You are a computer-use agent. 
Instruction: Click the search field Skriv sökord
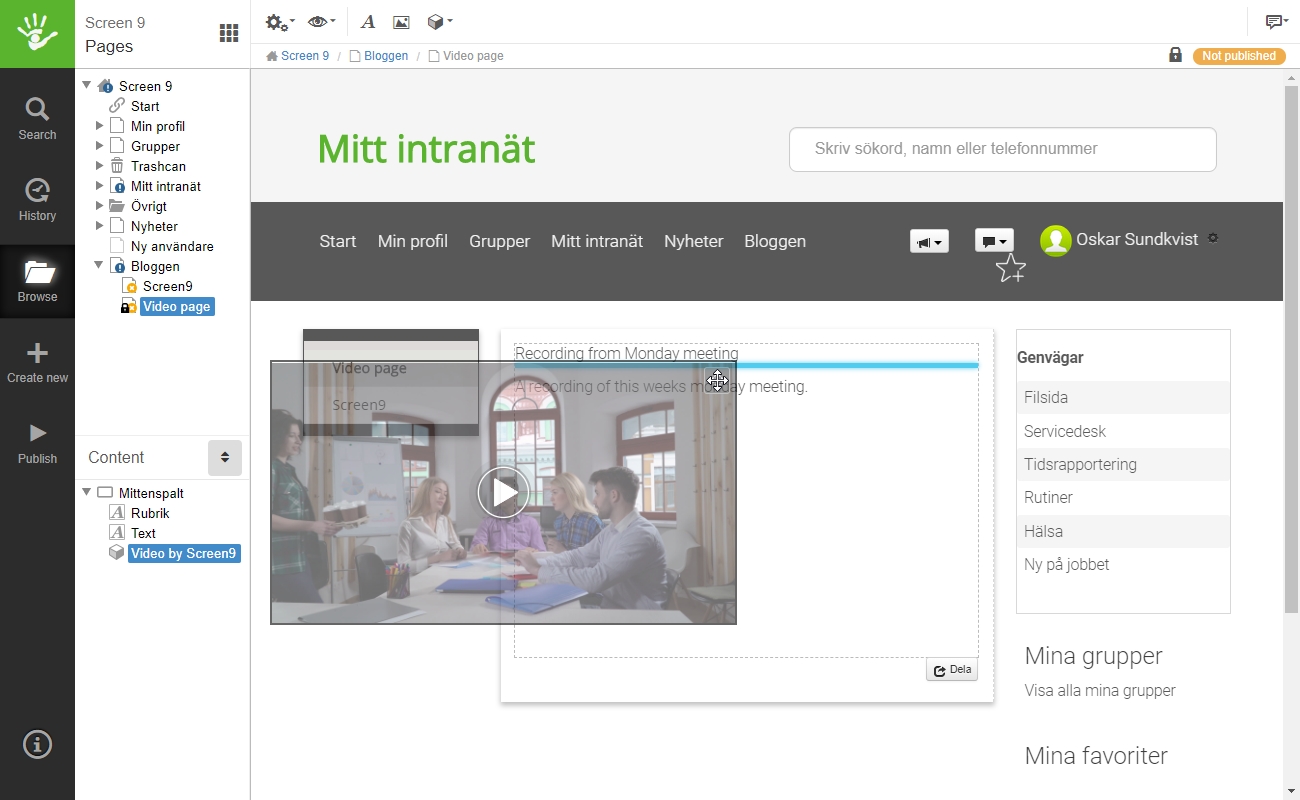point(1003,149)
